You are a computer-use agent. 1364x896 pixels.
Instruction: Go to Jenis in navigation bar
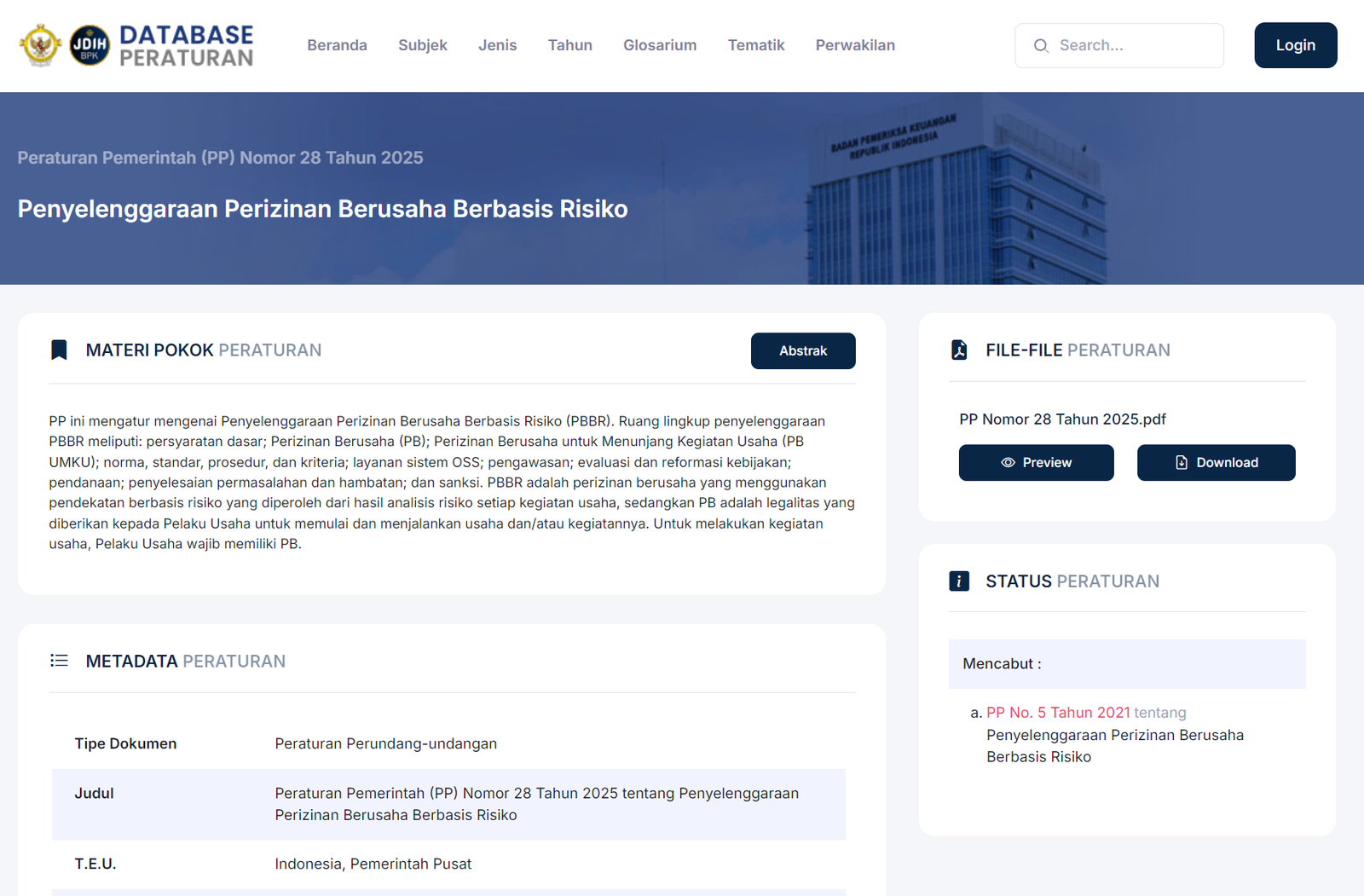(497, 45)
